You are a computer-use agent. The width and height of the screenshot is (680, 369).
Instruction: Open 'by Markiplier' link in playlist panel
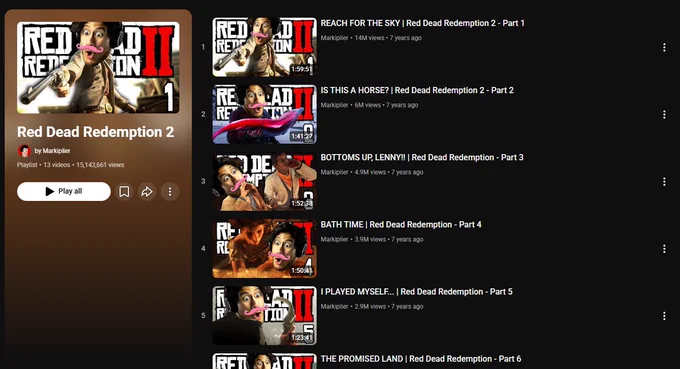52,151
